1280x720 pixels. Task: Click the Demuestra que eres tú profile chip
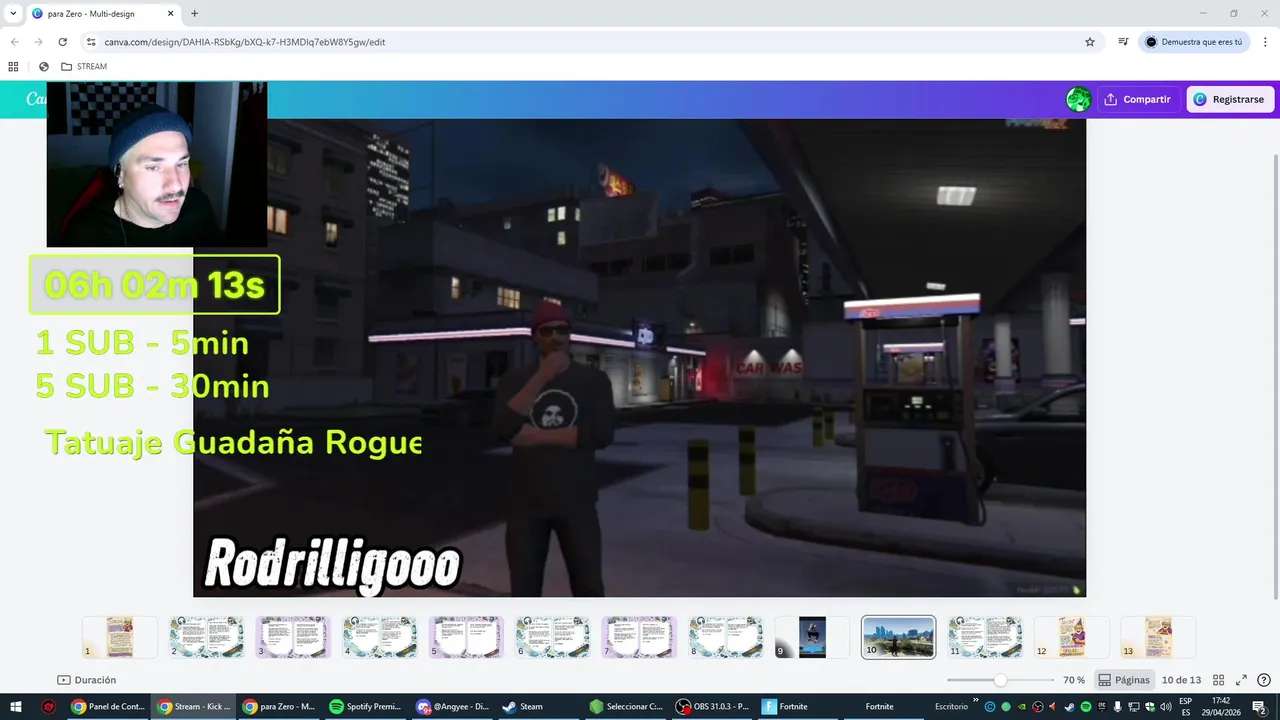(1194, 42)
